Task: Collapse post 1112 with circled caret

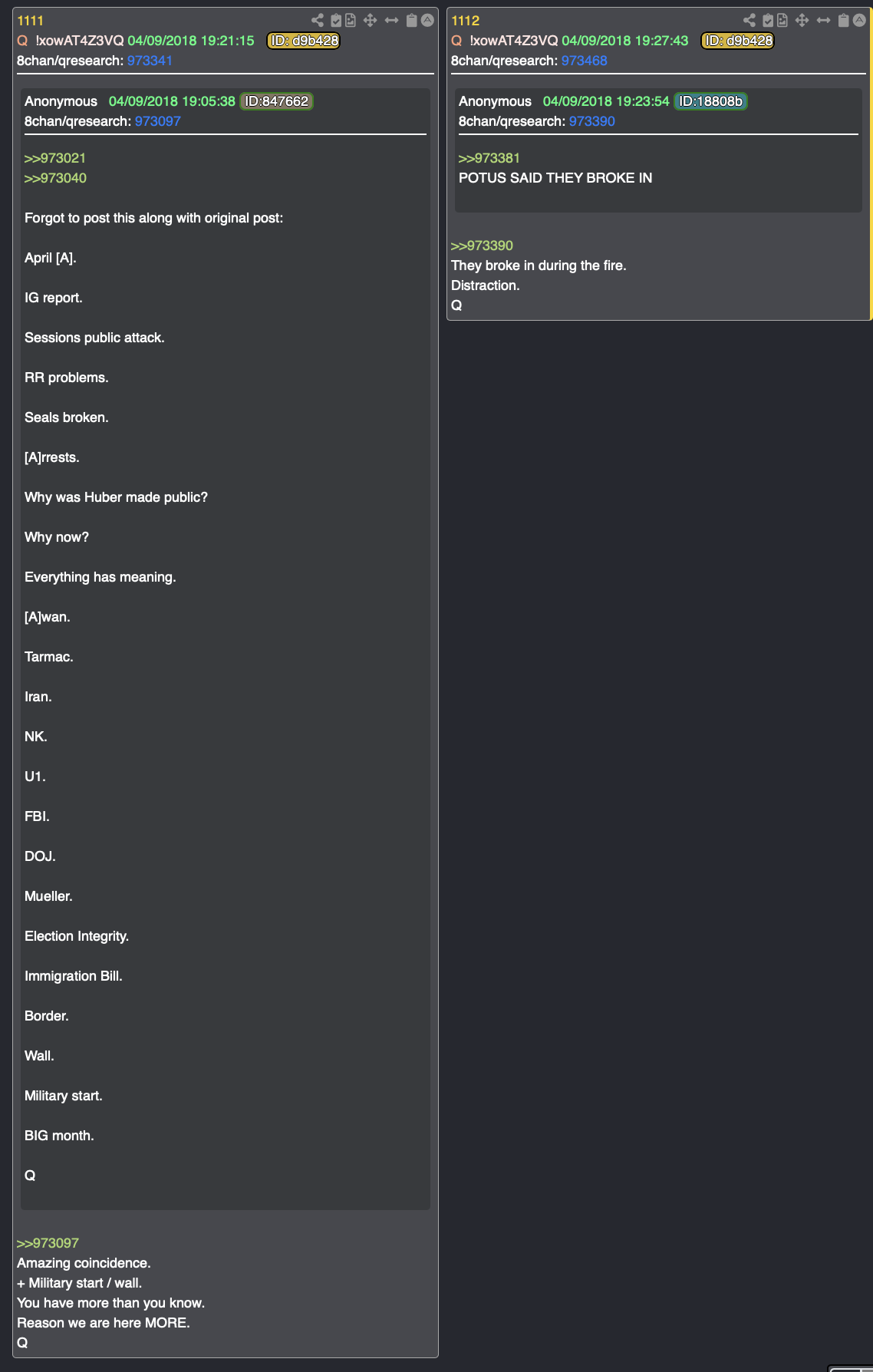Action: click(x=859, y=21)
